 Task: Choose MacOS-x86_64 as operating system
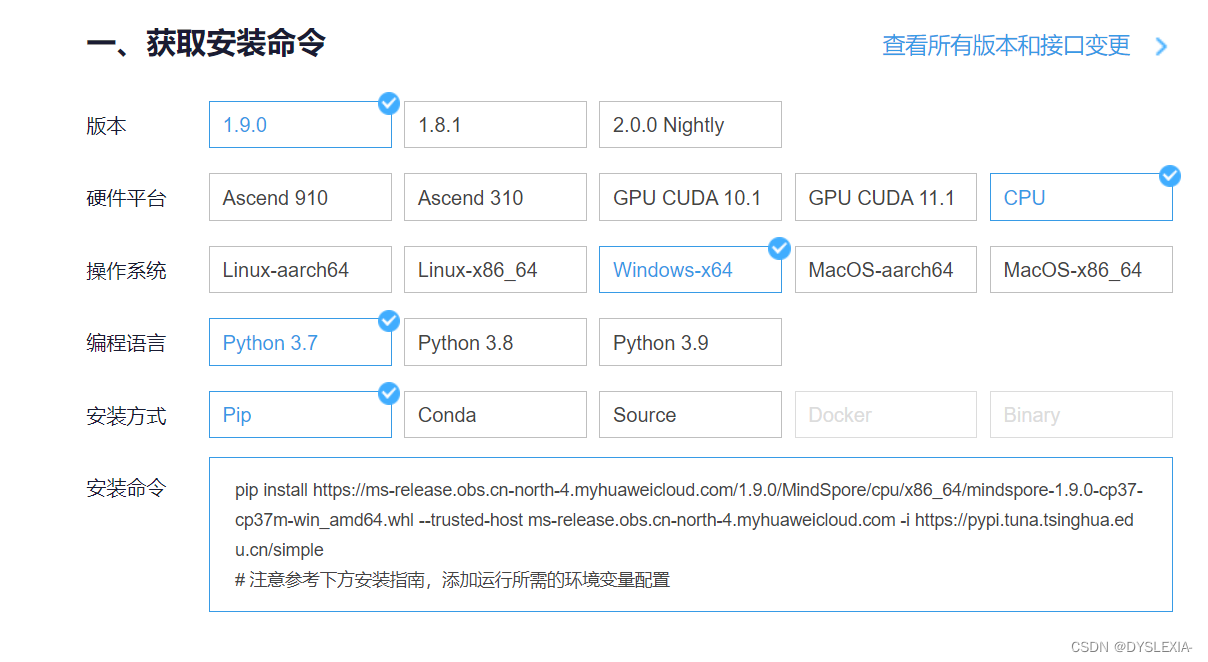tap(1080, 269)
